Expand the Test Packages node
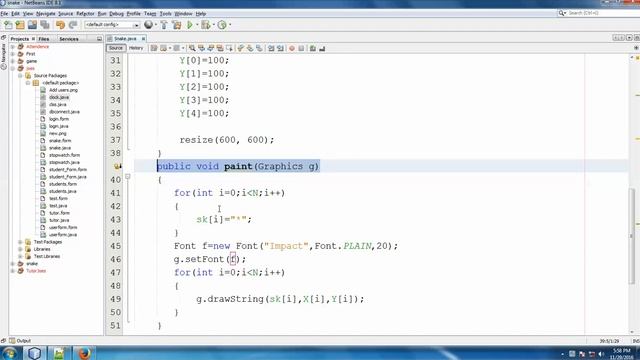This screenshot has width=640, height=360. [20, 242]
